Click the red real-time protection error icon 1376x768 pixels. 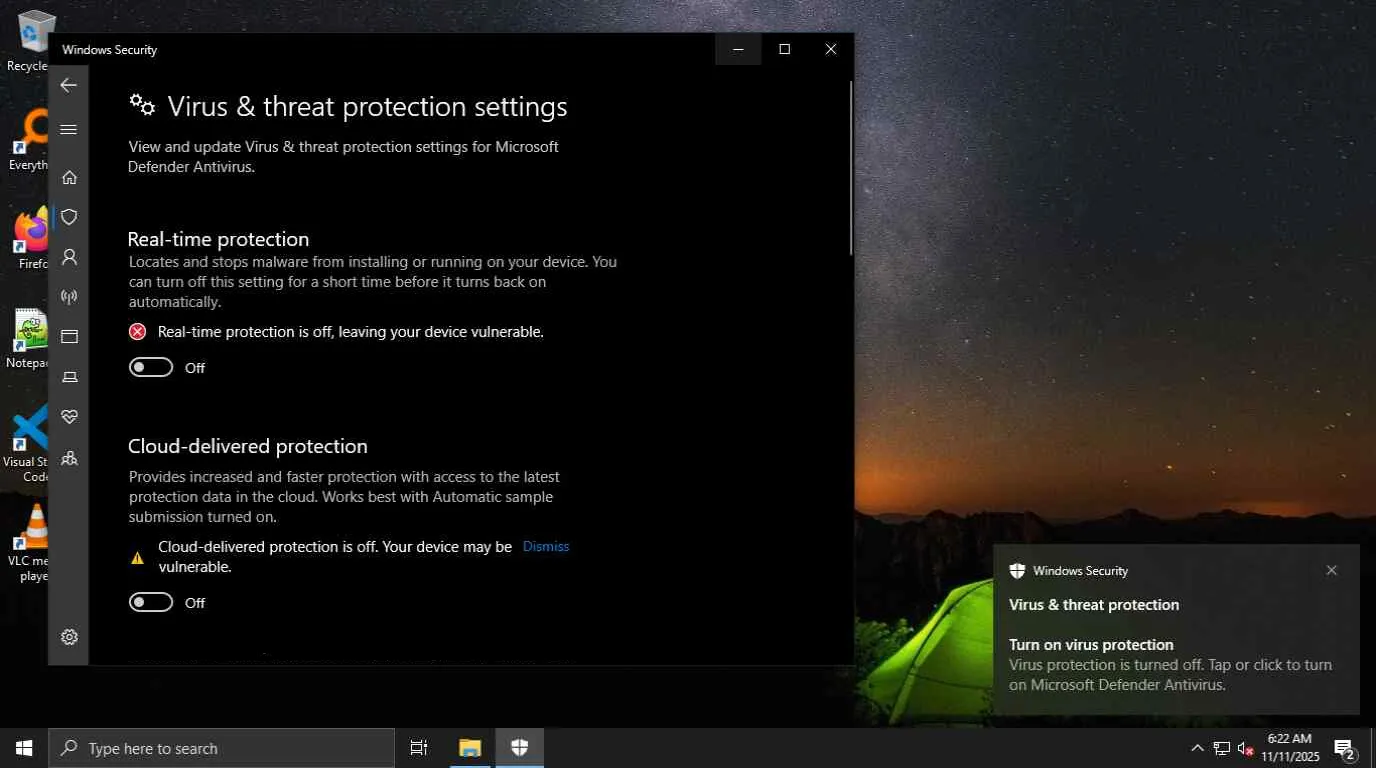coord(138,332)
